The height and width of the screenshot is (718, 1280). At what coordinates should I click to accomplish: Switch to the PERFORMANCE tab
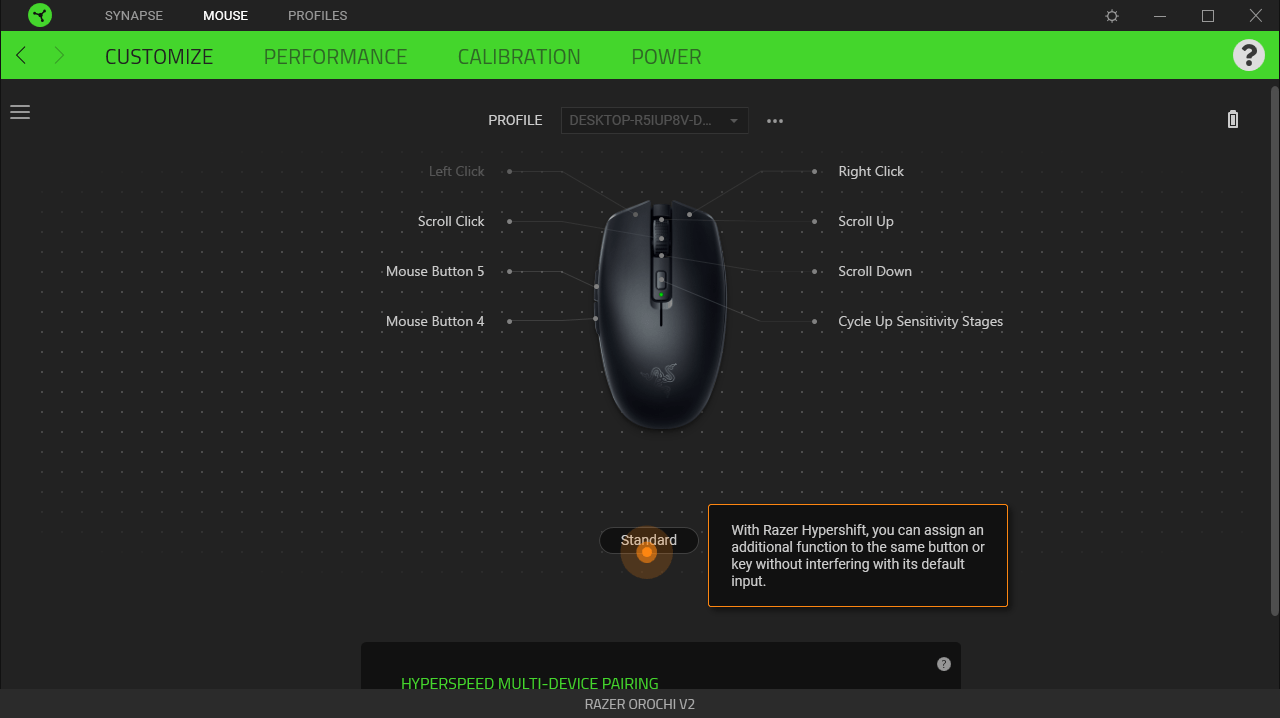tap(335, 57)
